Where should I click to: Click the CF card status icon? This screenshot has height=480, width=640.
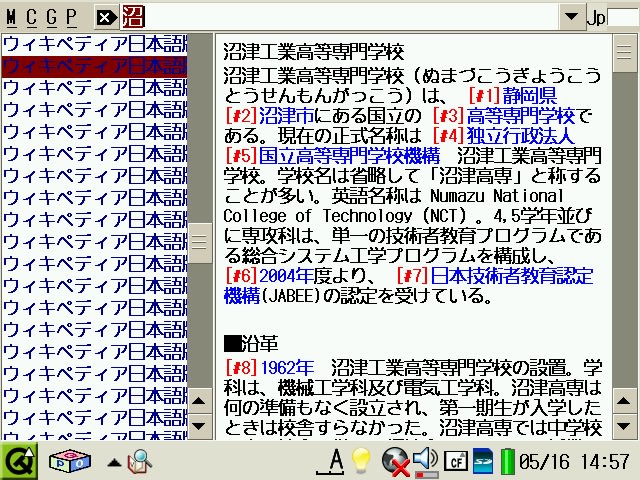(x=456, y=462)
